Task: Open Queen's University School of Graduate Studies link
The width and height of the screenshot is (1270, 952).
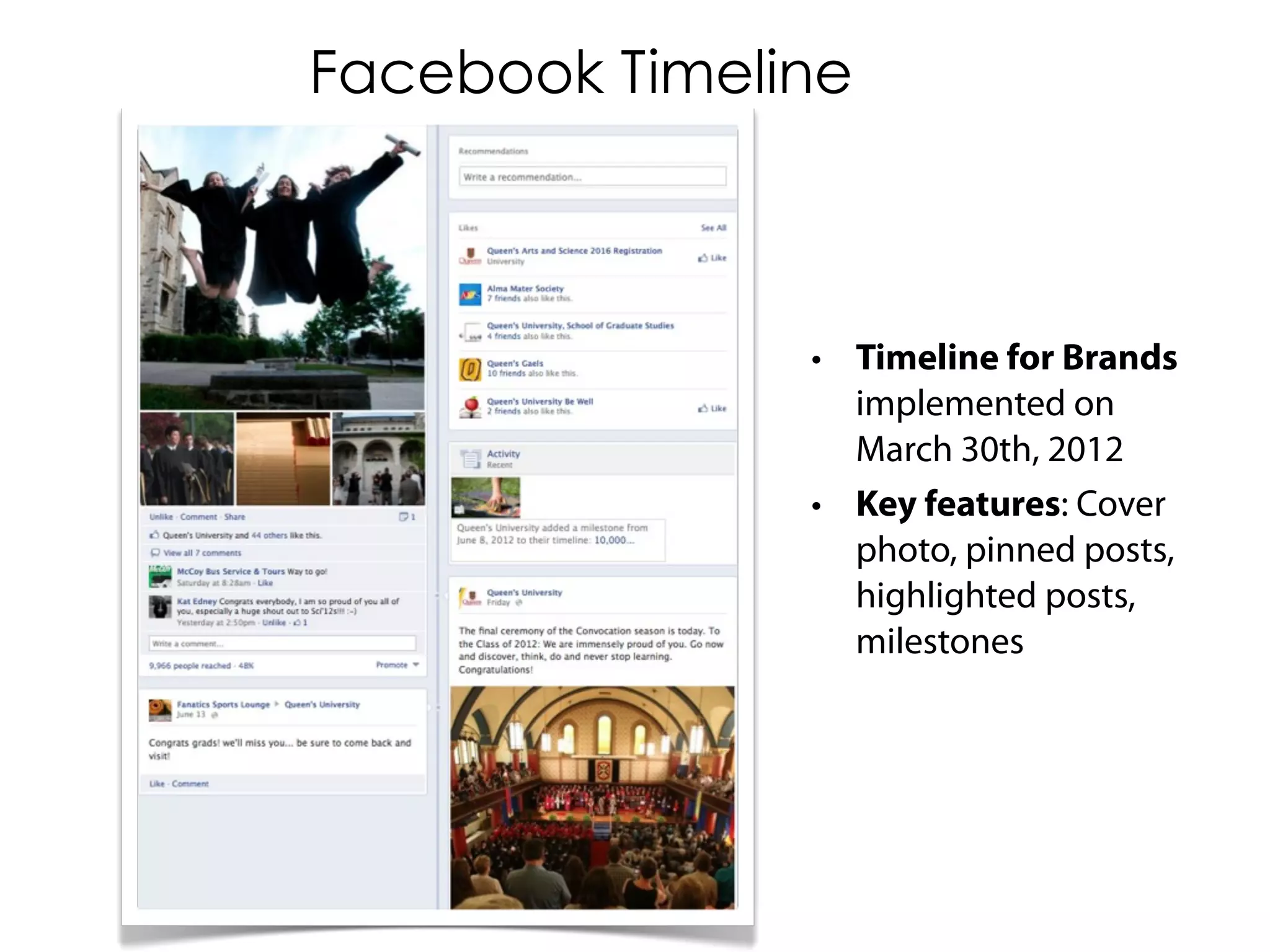Action: (x=580, y=325)
